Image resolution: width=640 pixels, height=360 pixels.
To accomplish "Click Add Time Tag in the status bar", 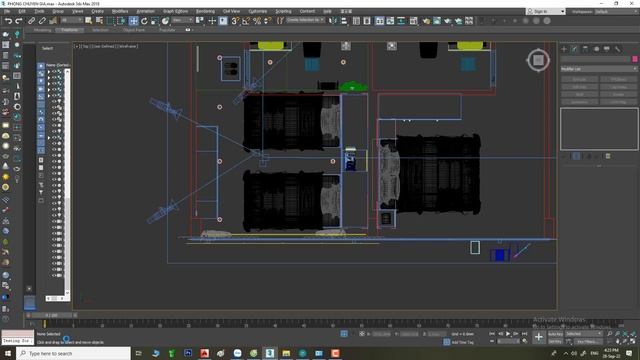I will [x=462, y=342].
